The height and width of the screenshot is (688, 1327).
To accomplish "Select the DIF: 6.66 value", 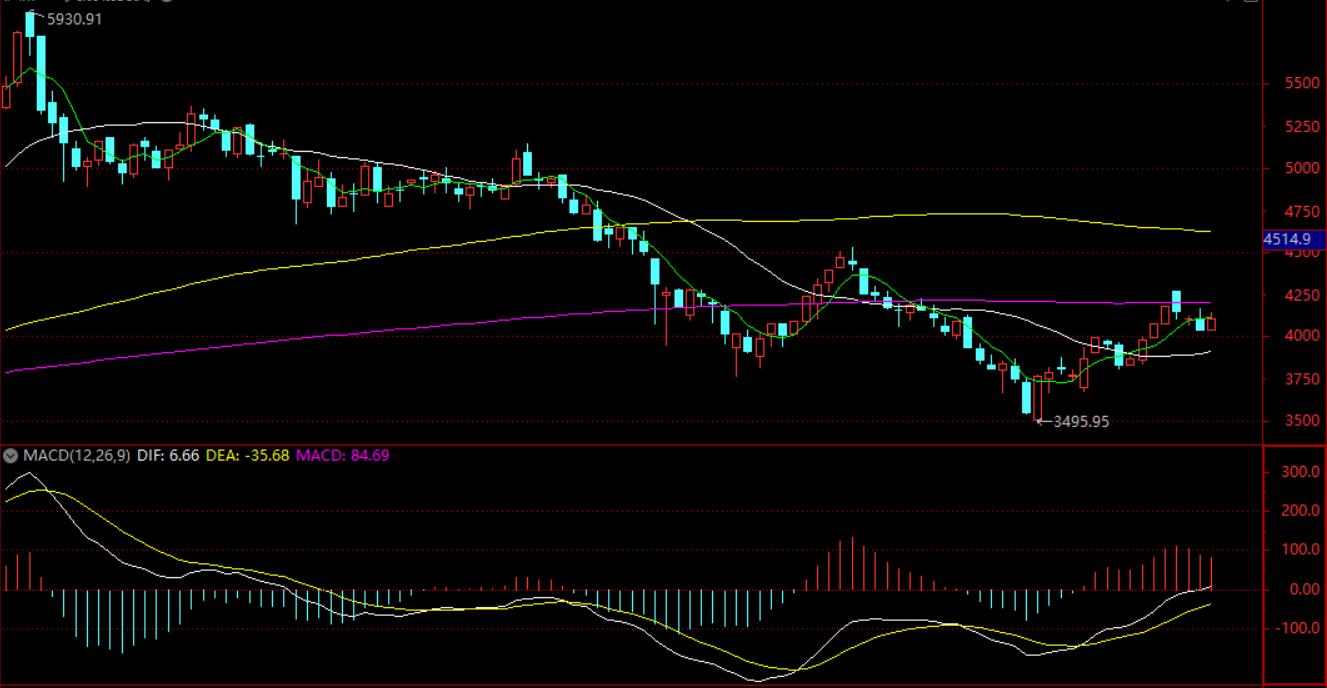I will click(x=168, y=456).
